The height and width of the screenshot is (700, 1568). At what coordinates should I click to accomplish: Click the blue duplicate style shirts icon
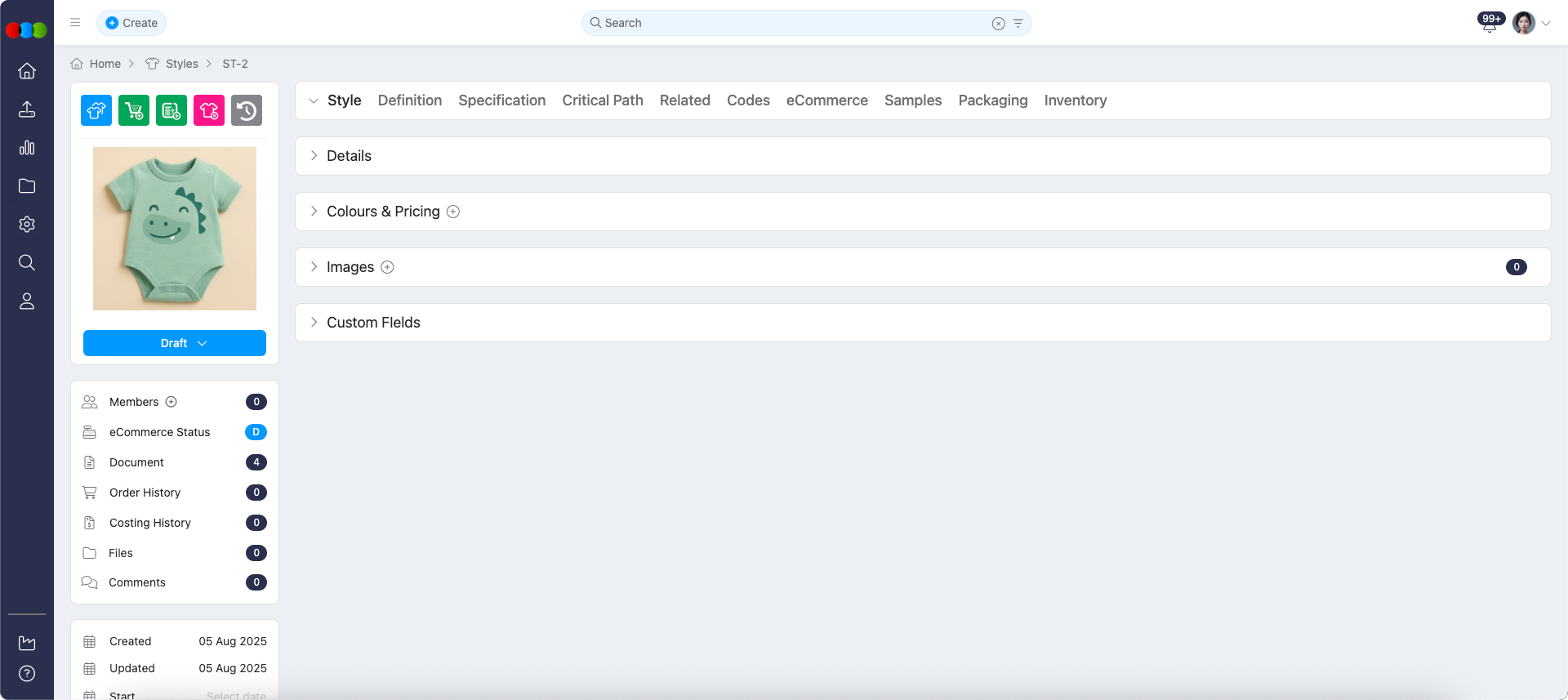(96, 110)
